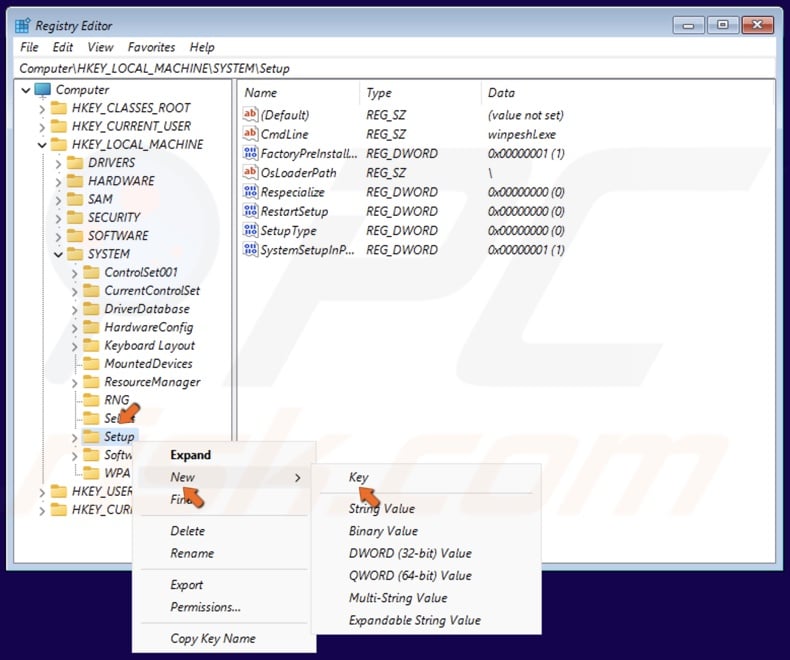Select Export in the context menu
The height and width of the screenshot is (660, 790).
pos(224,584)
